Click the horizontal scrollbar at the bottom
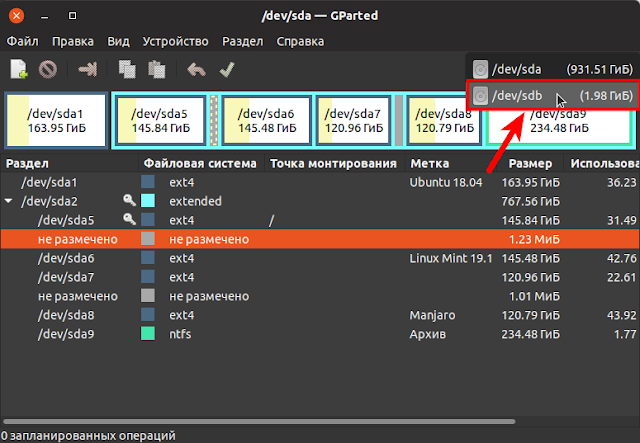 (x=259, y=421)
